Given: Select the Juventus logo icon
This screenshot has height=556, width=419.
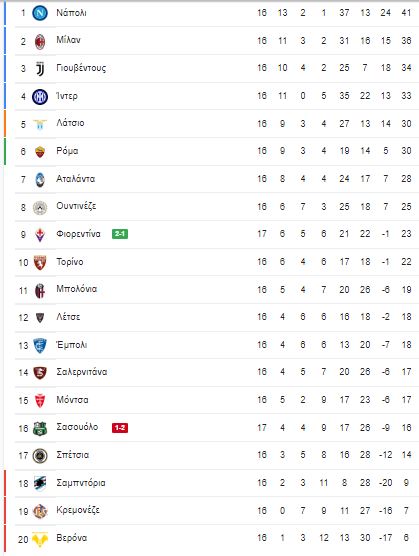Looking at the screenshot, I should [40, 69].
